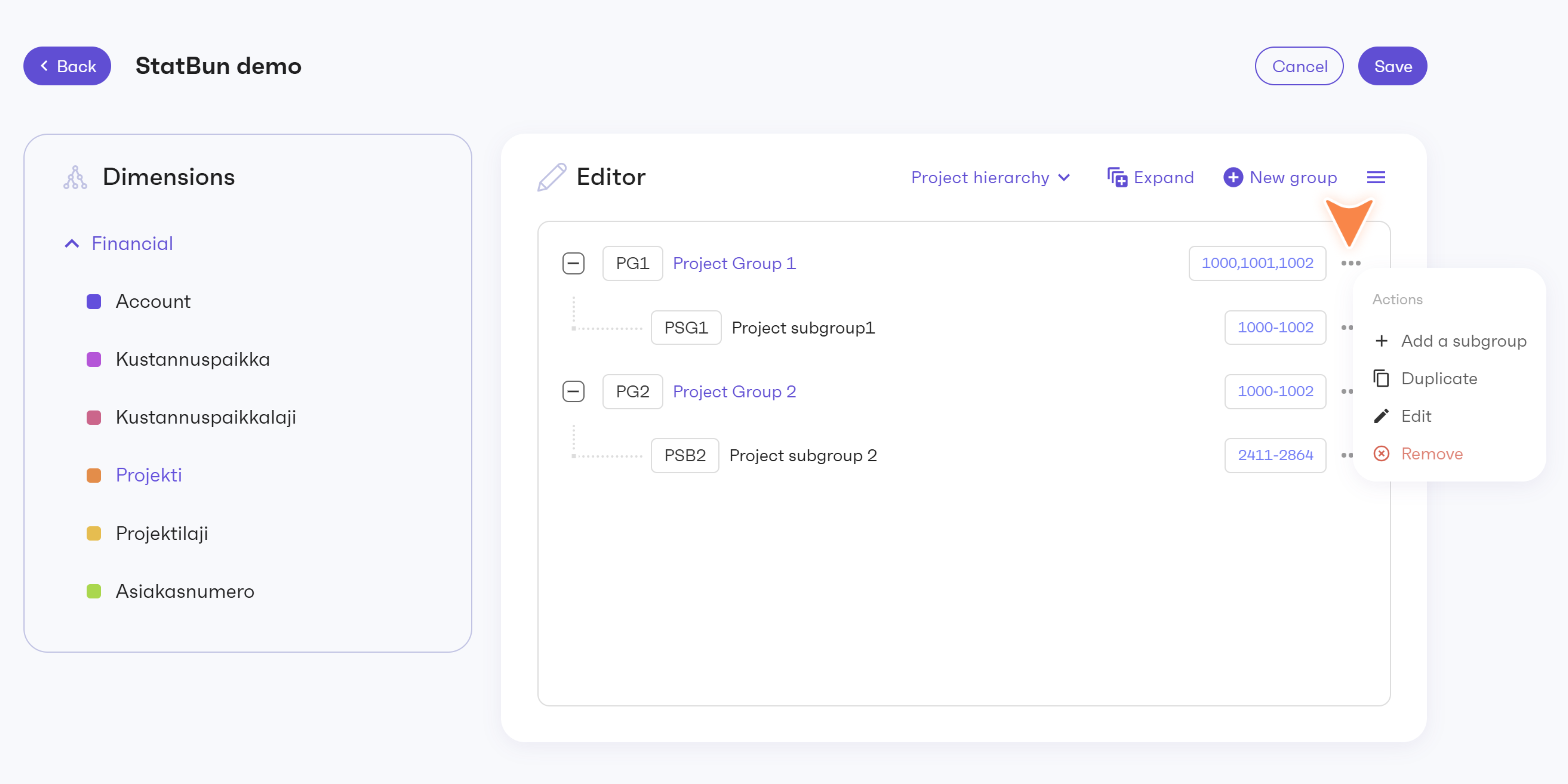Click the Duplicate copy icon
The width and height of the screenshot is (1568, 784).
pyautogui.click(x=1381, y=379)
